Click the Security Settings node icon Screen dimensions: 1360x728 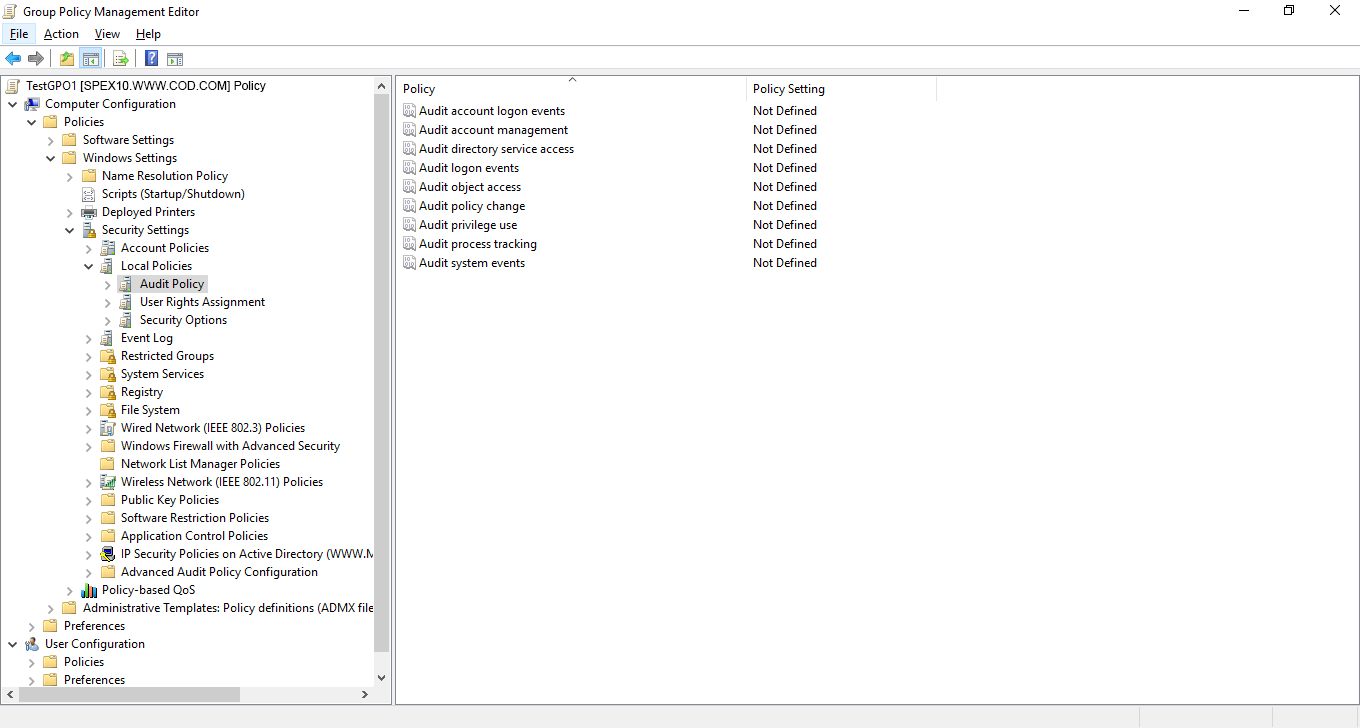click(89, 230)
